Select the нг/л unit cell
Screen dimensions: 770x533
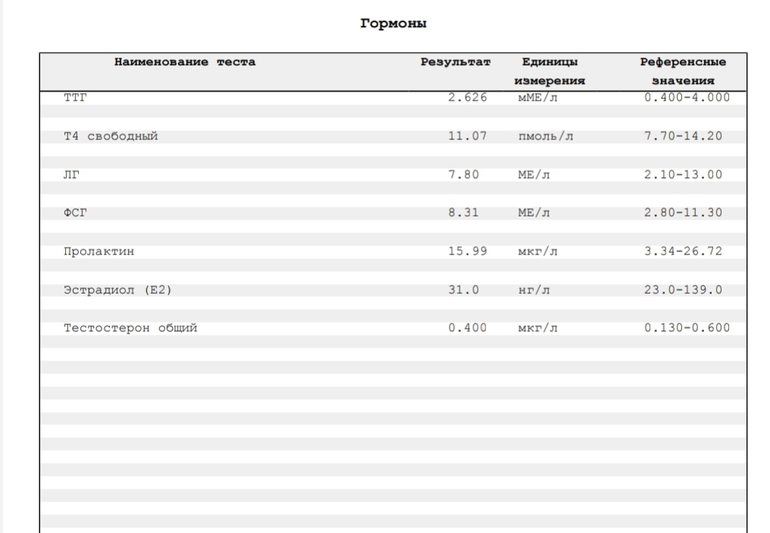(533, 290)
